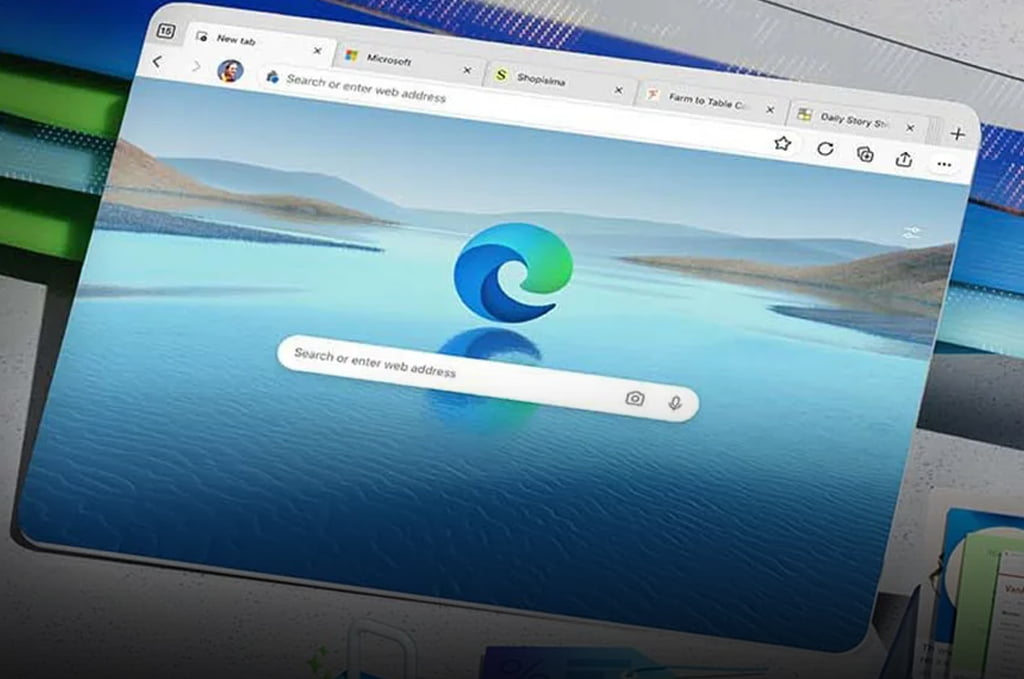Click the Share icon in toolbar
The image size is (1024, 679).
(x=904, y=159)
